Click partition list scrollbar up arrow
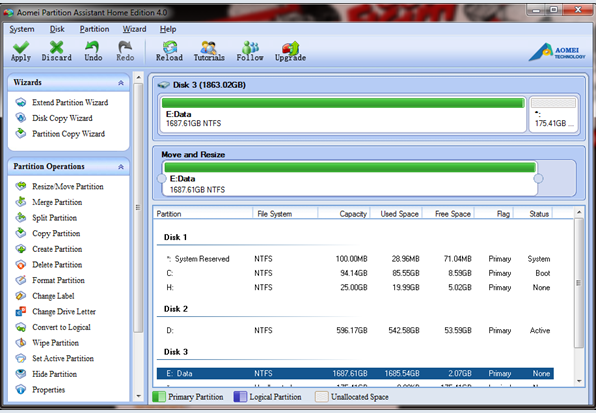This screenshot has height=413, width=596. pos(579,212)
